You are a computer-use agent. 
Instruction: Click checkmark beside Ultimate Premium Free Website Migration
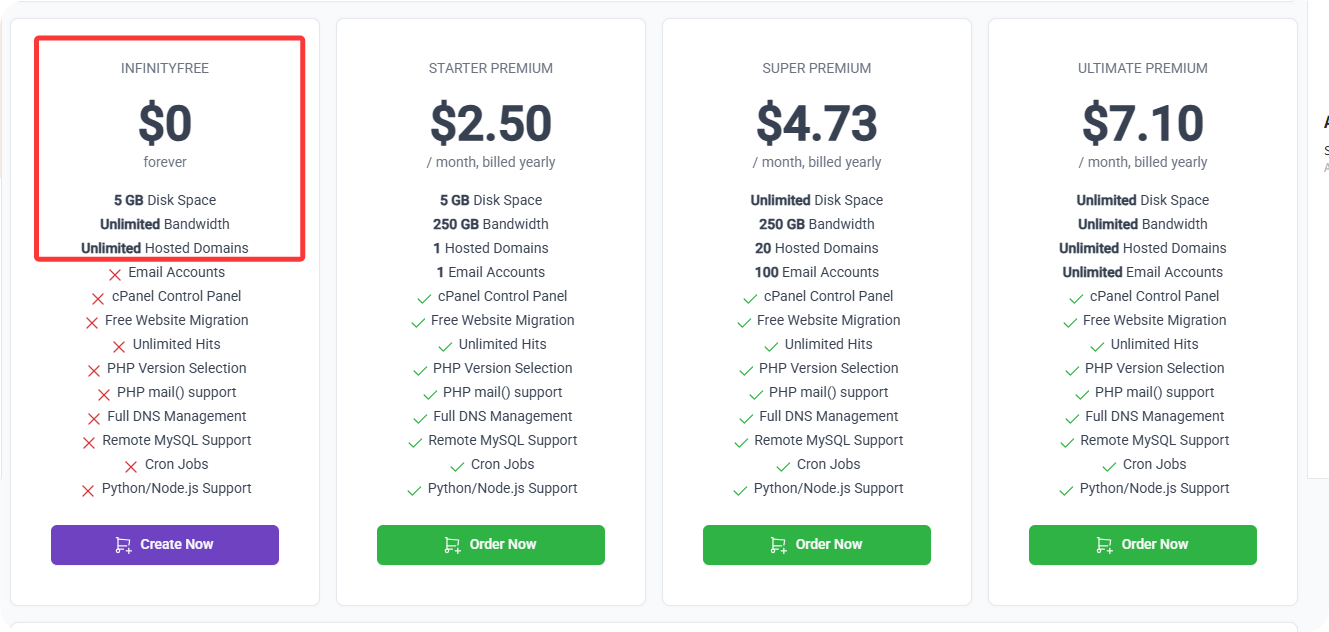click(1069, 322)
